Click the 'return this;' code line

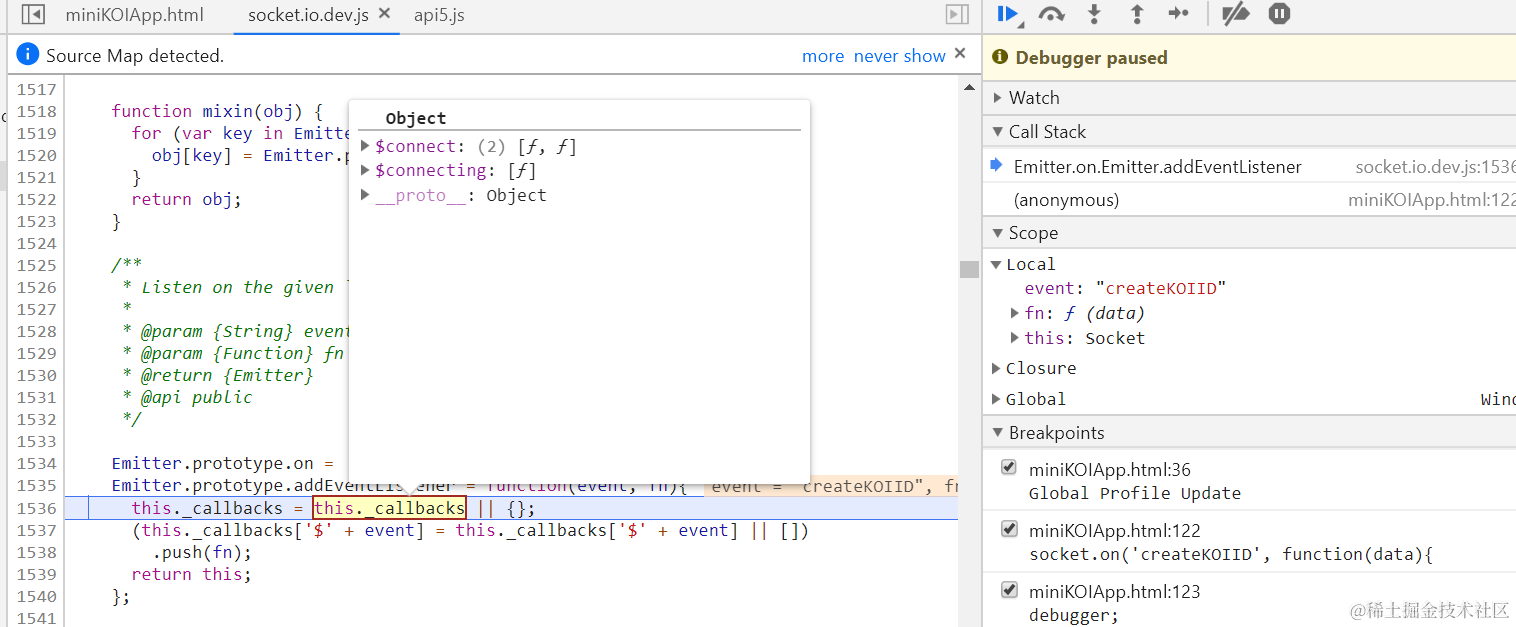tap(191, 574)
